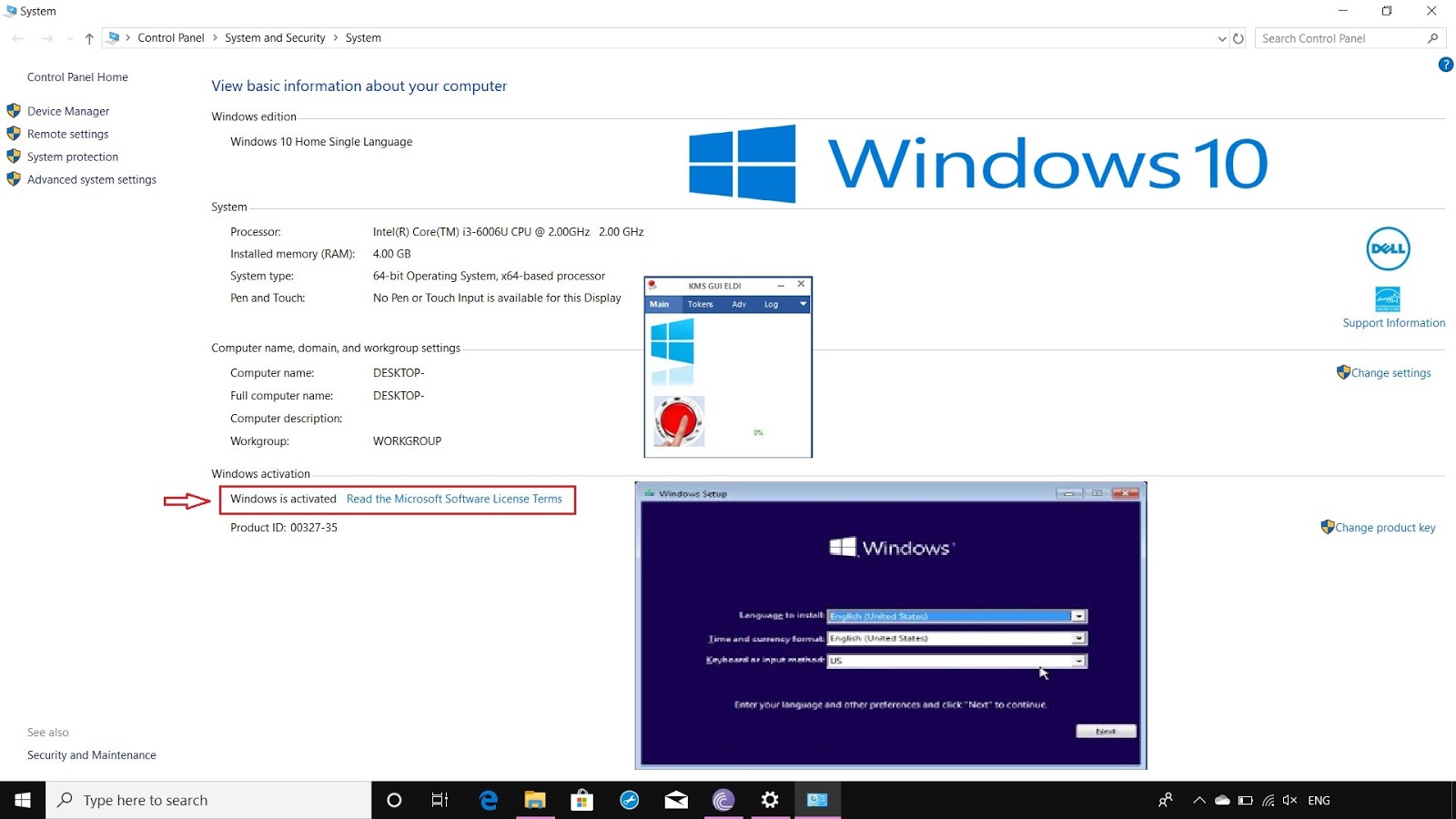Open the blue compass app on the taskbar
Viewport: 1456px width, 819px height.
[x=630, y=800]
